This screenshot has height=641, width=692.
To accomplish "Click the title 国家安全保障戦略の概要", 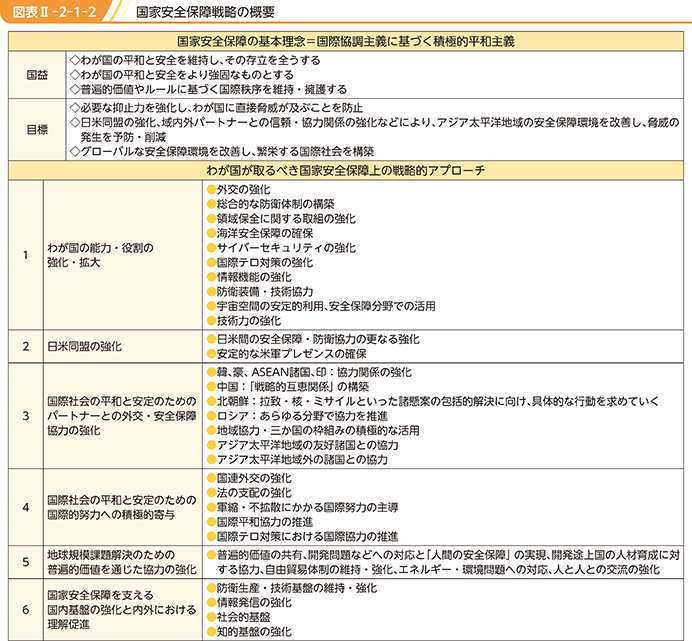I will point(205,12).
